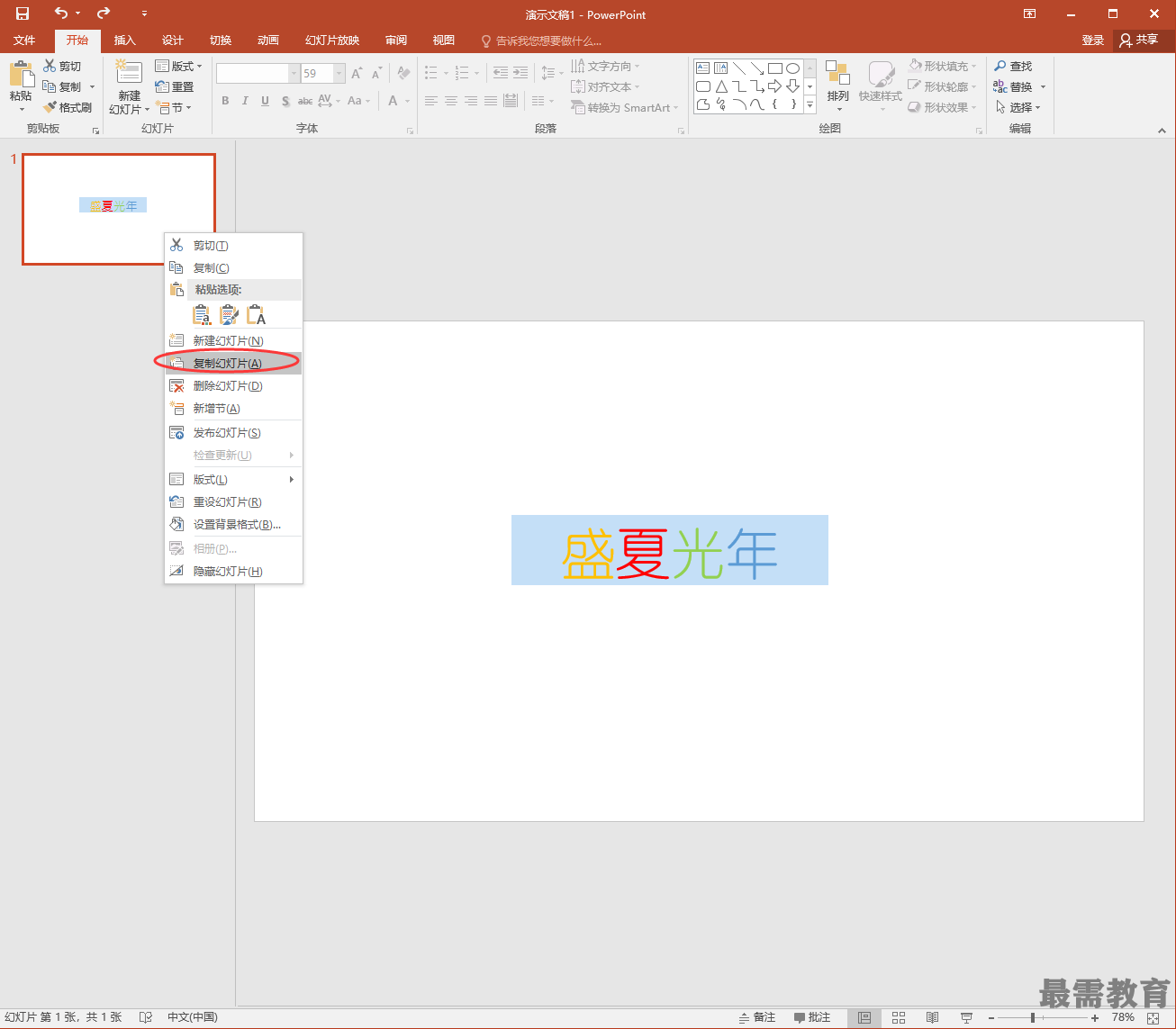Click the Tell me what you want search box
The image size is (1176, 1029).
click(x=540, y=41)
